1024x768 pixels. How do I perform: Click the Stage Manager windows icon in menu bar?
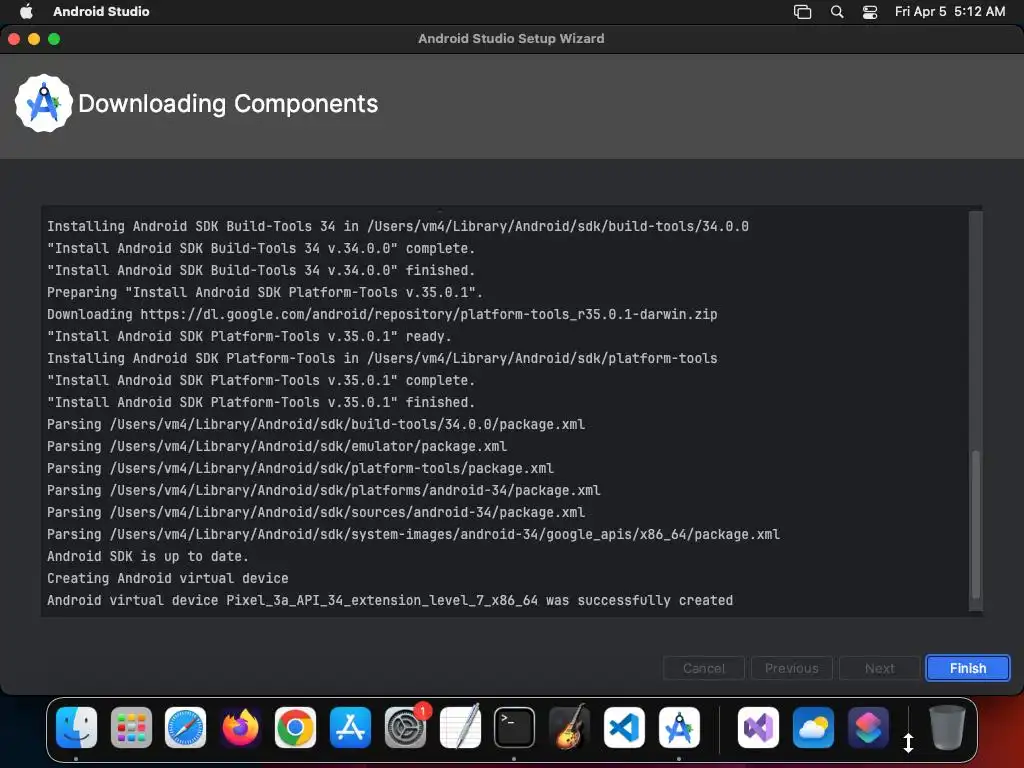pos(803,12)
